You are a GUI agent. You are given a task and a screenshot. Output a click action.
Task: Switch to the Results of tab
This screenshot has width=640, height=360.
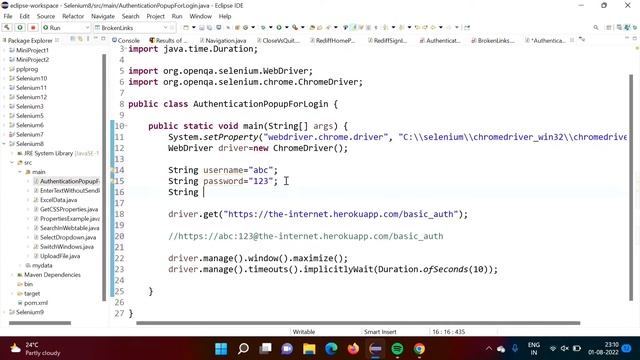click(168, 40)
